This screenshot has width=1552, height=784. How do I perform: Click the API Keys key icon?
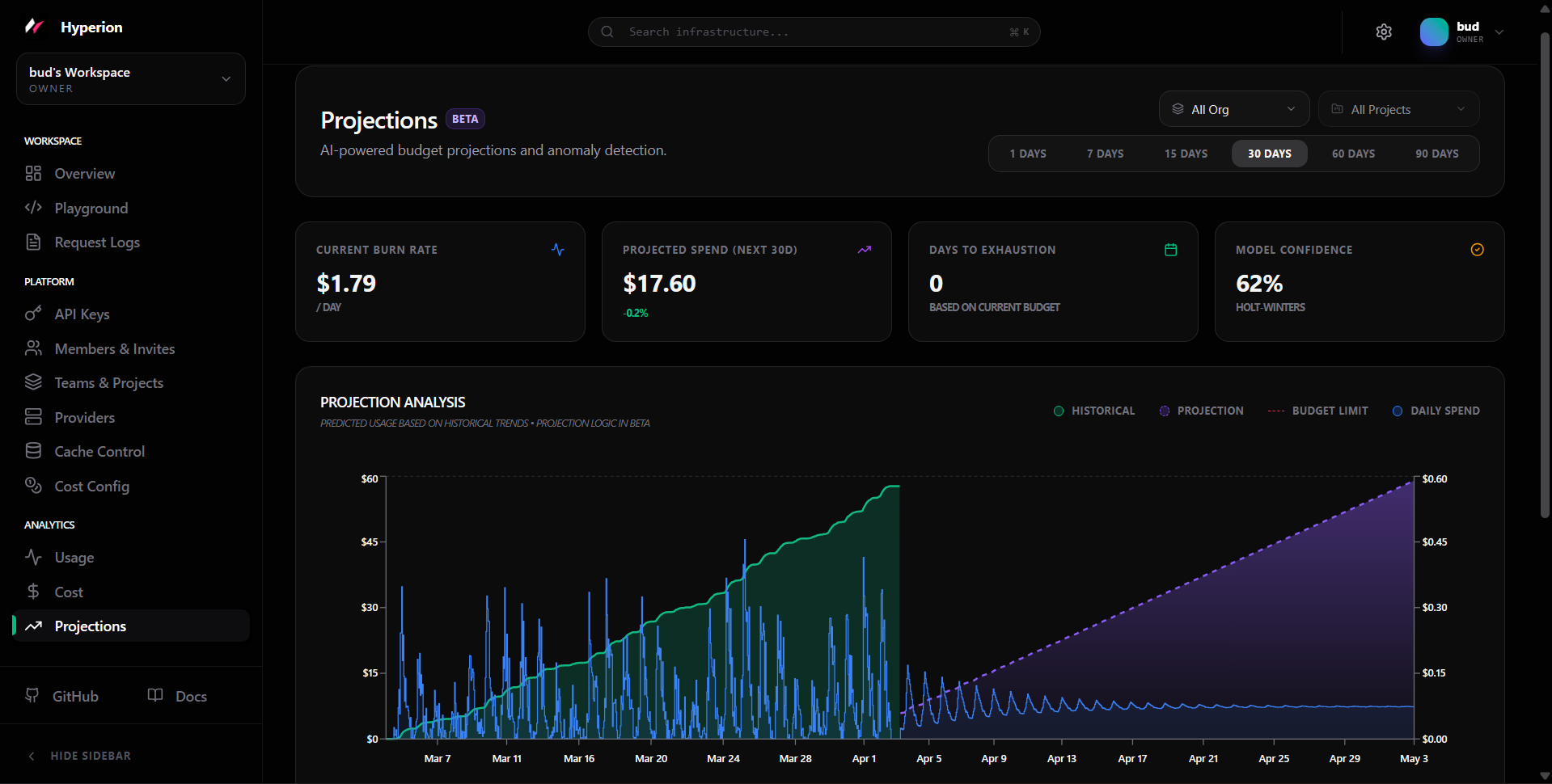[33, 314]
